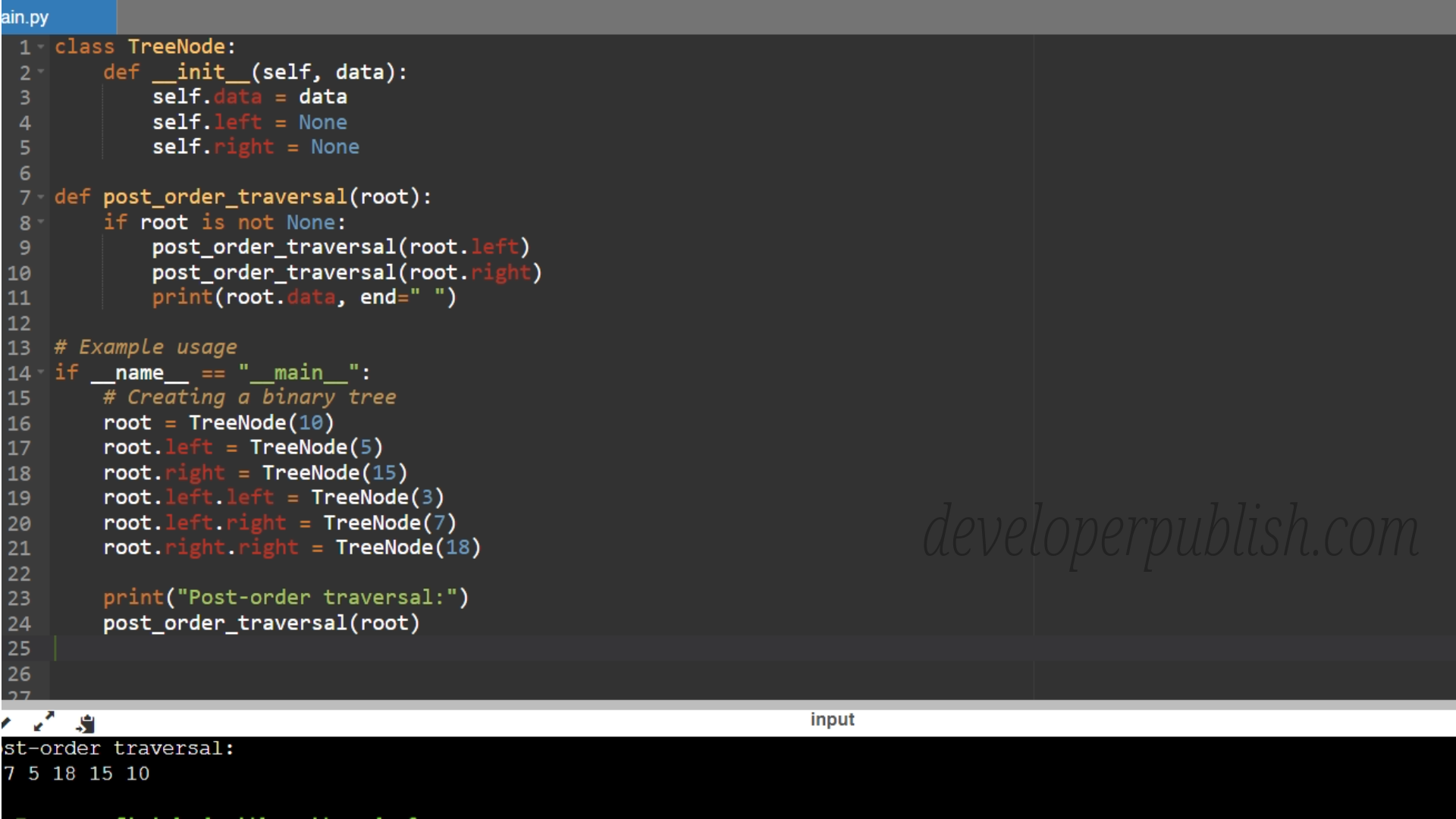Click the gray divider above console panel
Screen dimensions: 1456x819
(x=728, y=704)
